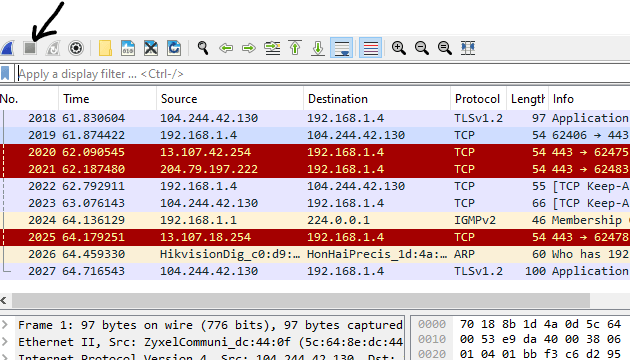The image size is (630, 360).
Task: Click the horizontal scrollbar thumb
Action: coord(301,300)
